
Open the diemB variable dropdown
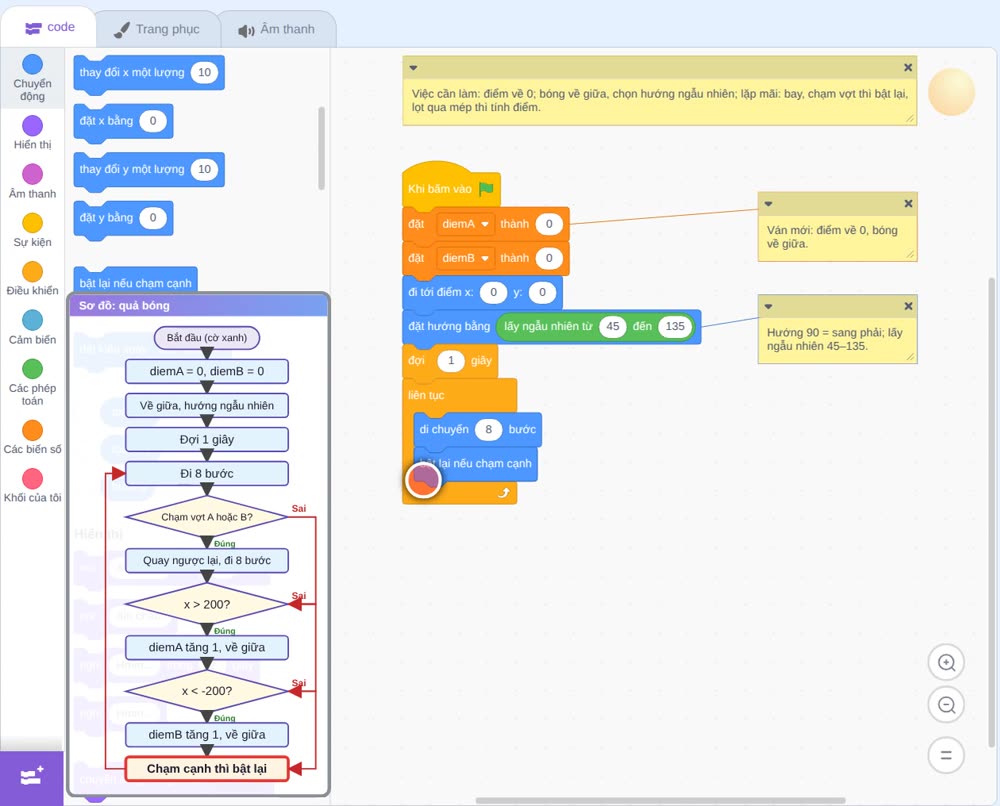point(466,258)
